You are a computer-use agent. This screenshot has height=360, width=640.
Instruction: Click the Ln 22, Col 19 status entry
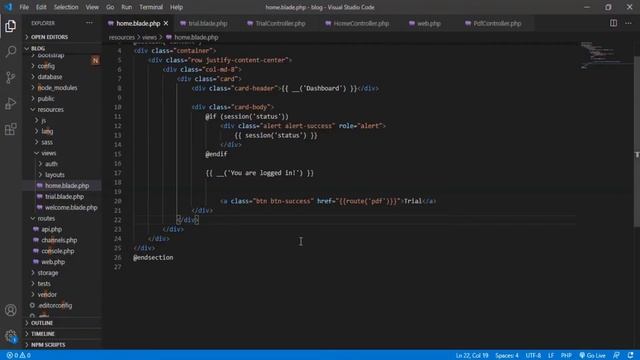(472, 356)
